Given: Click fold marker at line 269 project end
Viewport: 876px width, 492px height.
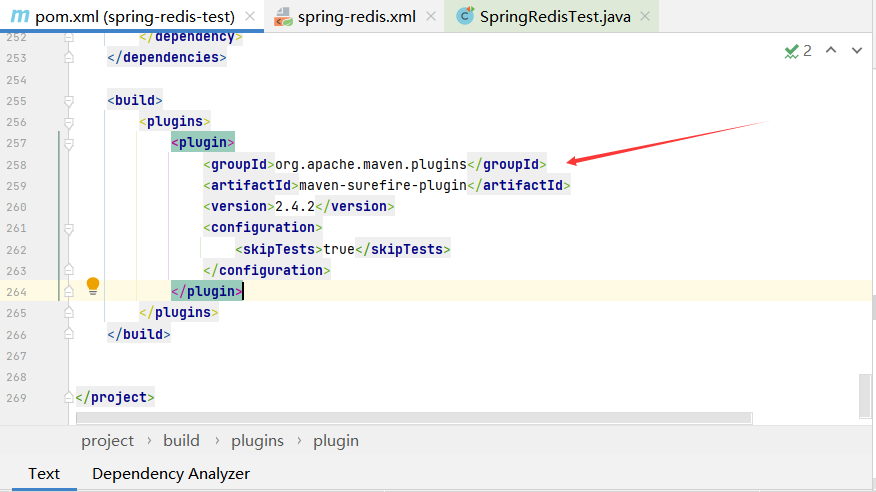Looking at the screenshot, I should [x=69, y=398].
